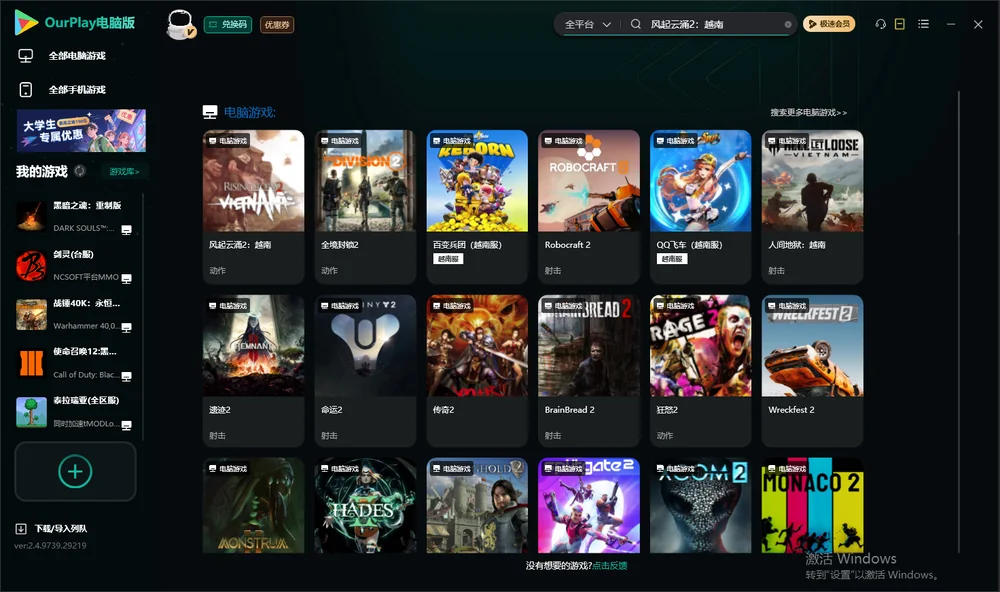
Task: Open the 传奇2 game card
Action: click(477, 371)
